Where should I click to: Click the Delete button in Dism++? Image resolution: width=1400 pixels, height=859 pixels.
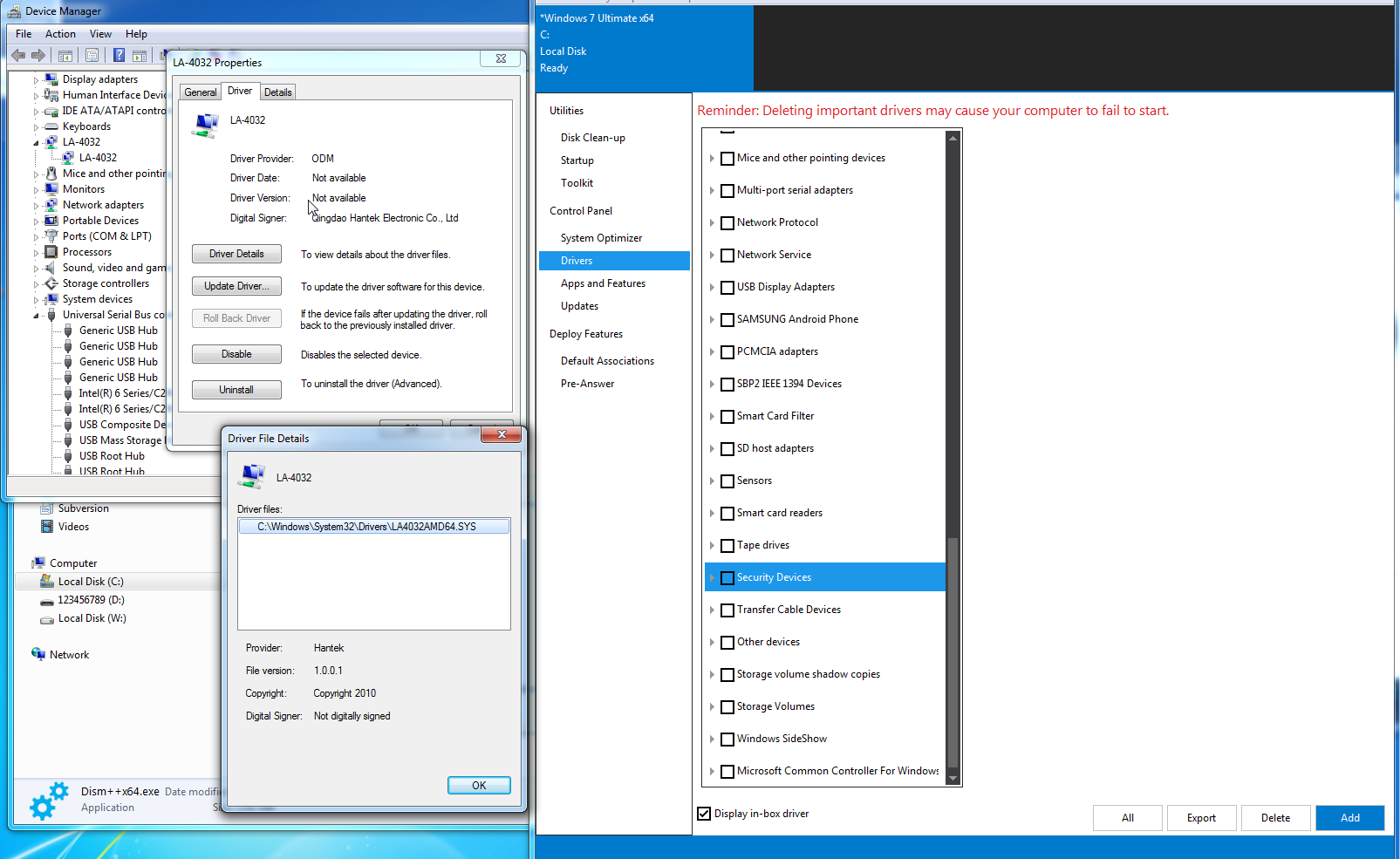pos(1275,818)
